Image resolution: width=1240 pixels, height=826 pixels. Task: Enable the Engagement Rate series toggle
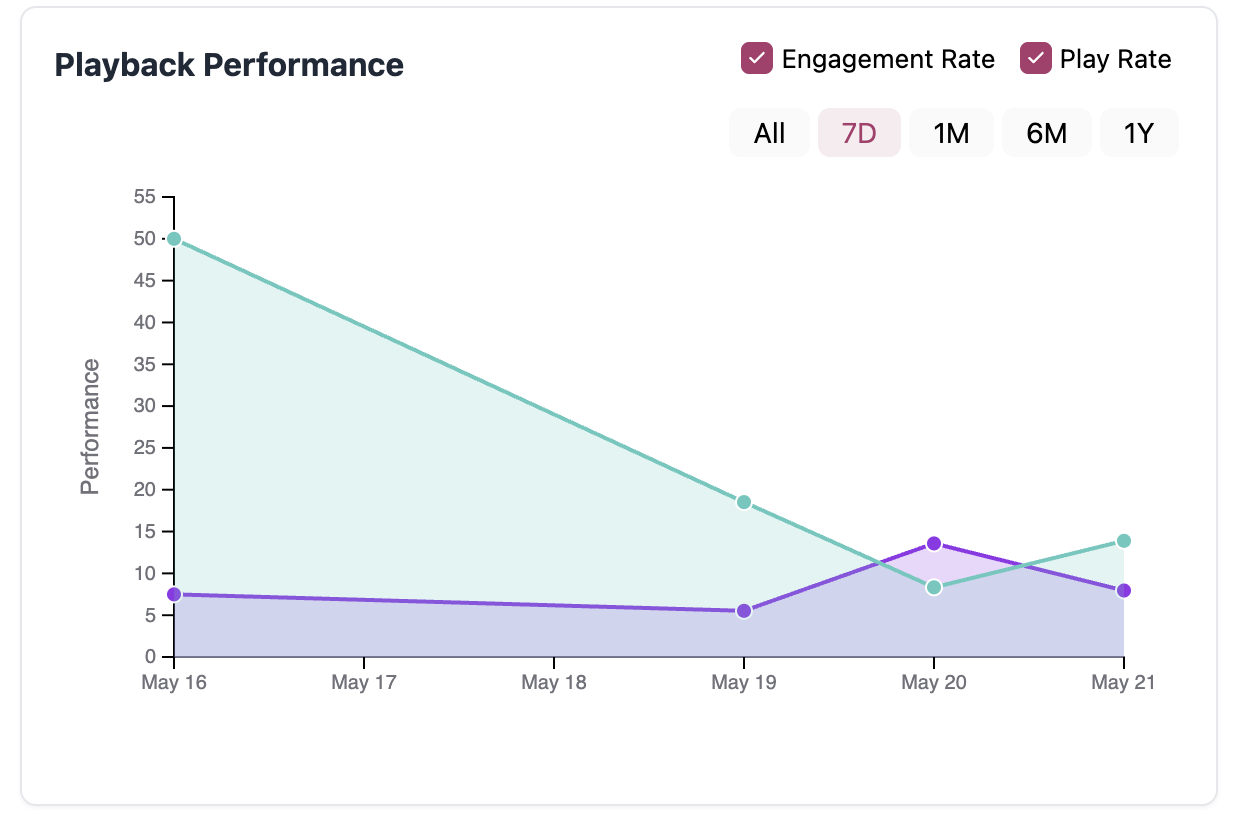[756, 59]
